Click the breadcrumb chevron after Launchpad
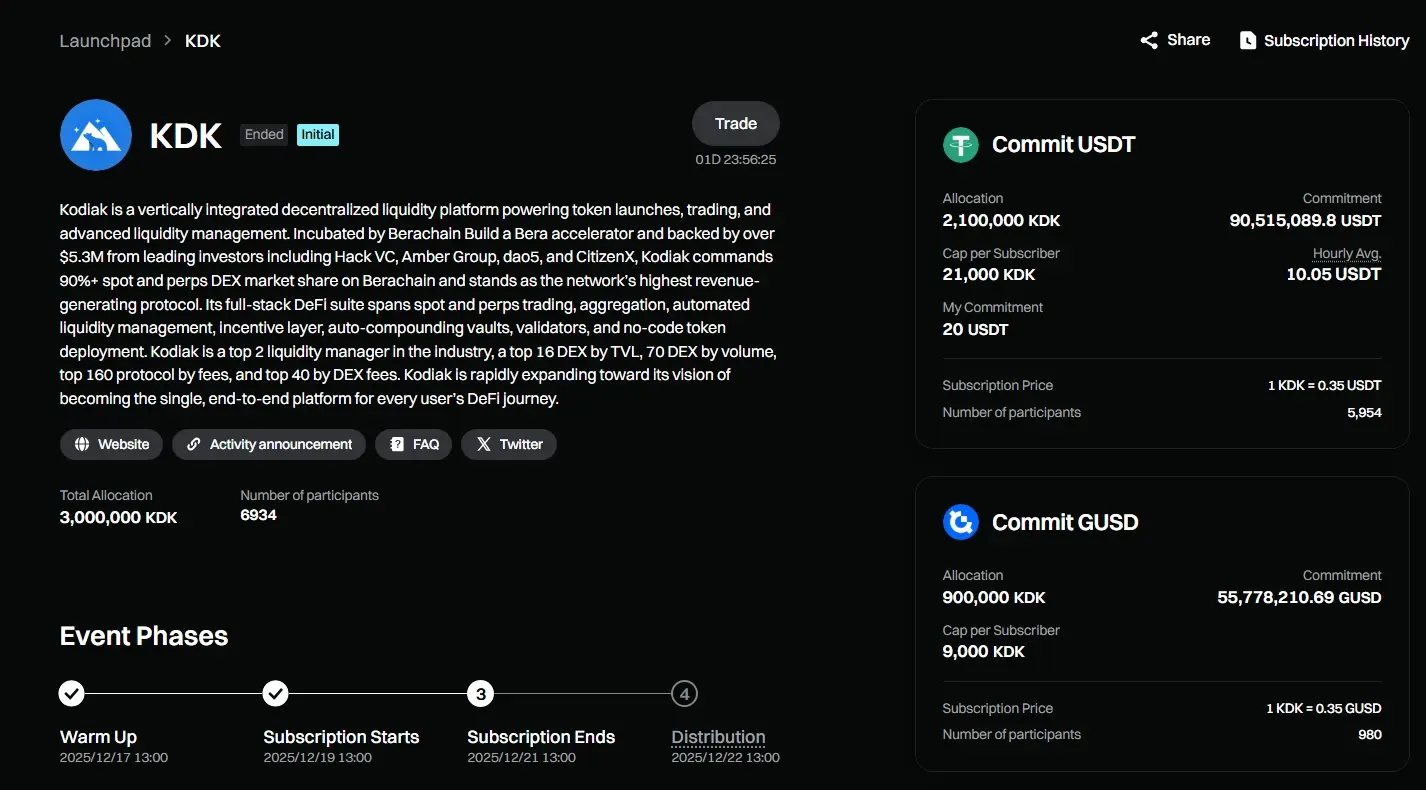1426x790 pixels. [x=168, y=41]
